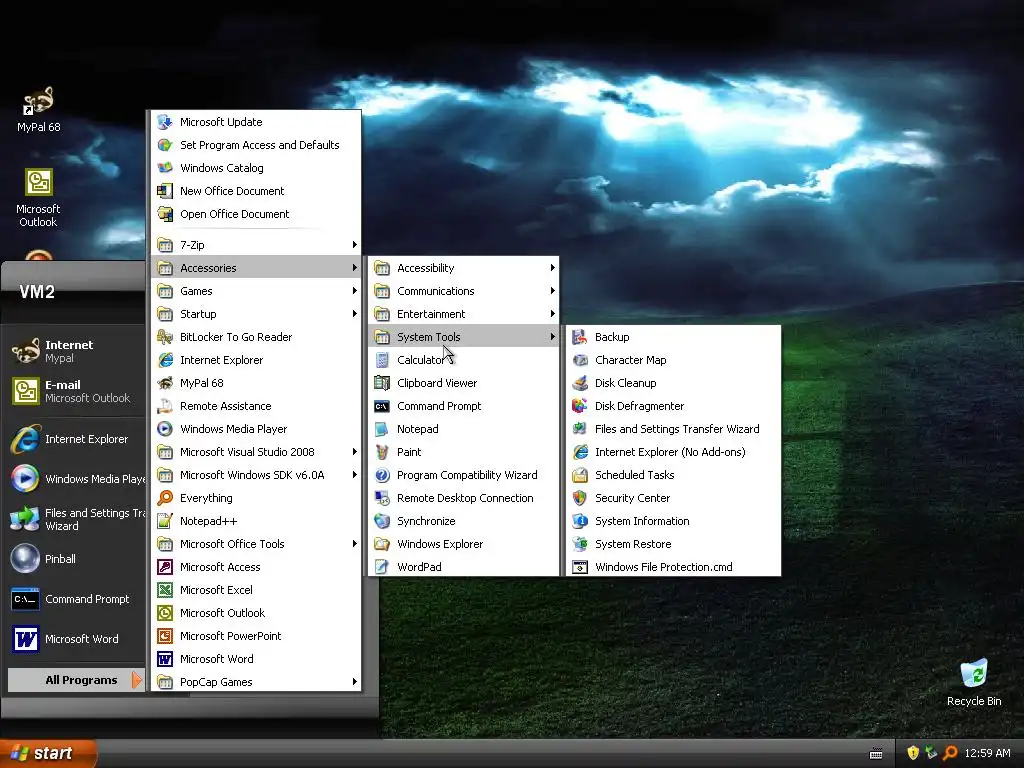Expand PopCap Games submenu
This screenshot has height=768, width=1024.
click(256, 681)
